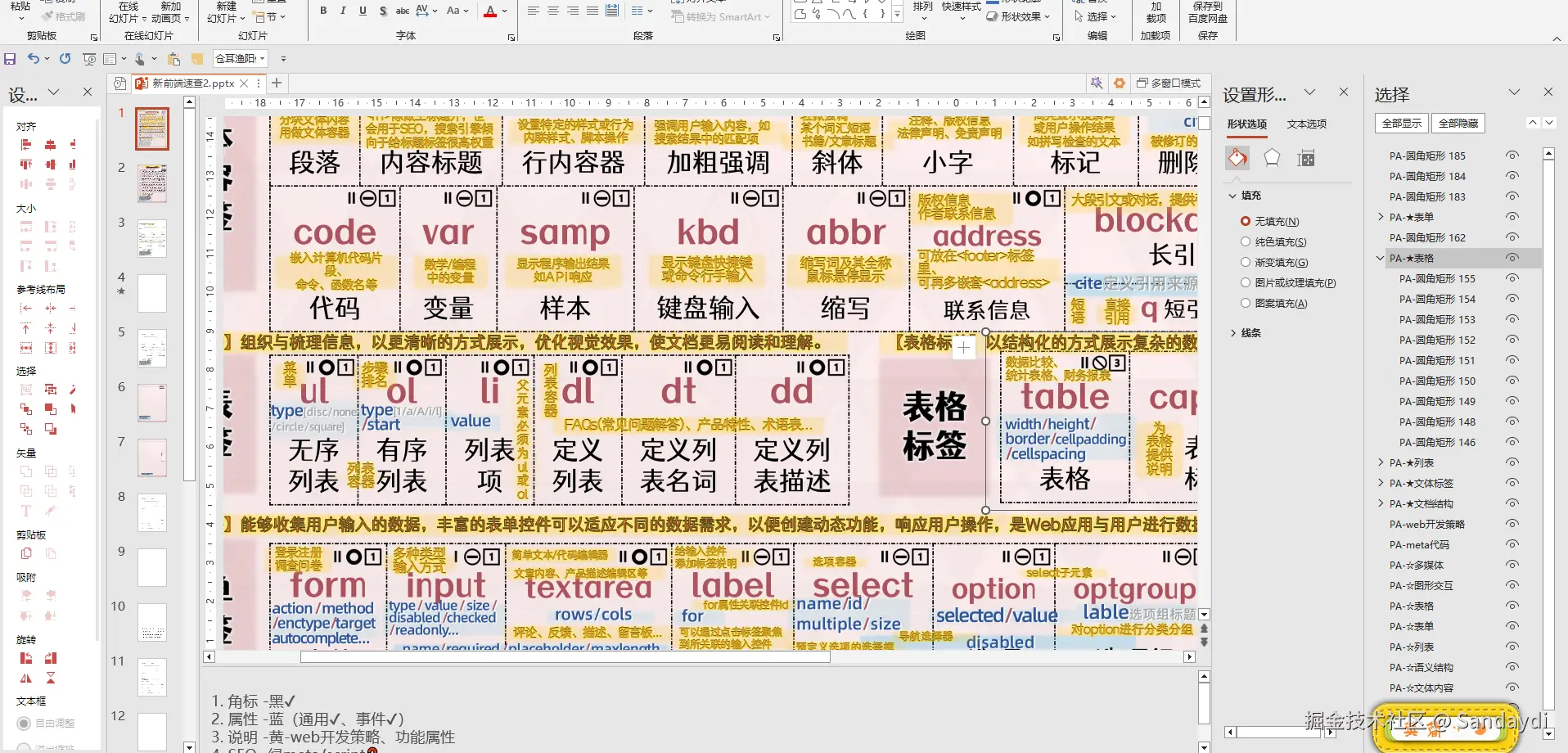
Task: Switch to the 文本选项 tab
Action: pos(1306,124)
